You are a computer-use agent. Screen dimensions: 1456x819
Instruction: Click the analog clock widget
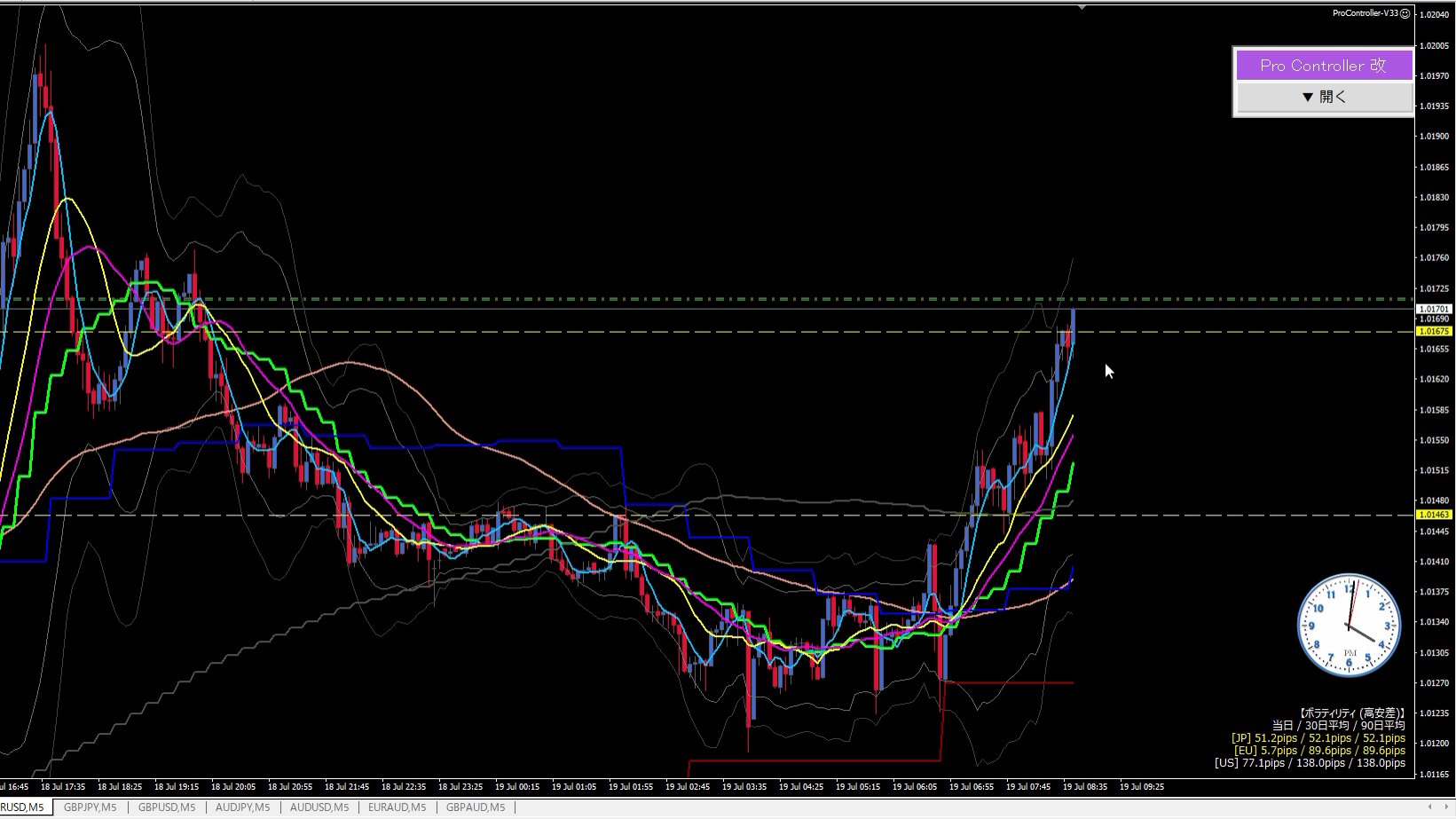[x=1350, y=625]
